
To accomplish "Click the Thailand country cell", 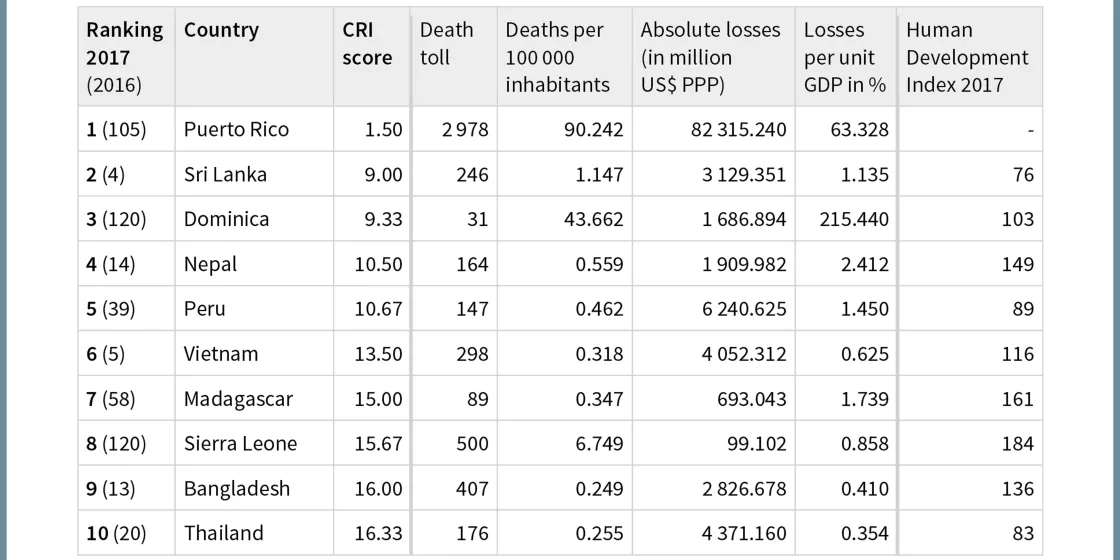I will click(223, 533).
